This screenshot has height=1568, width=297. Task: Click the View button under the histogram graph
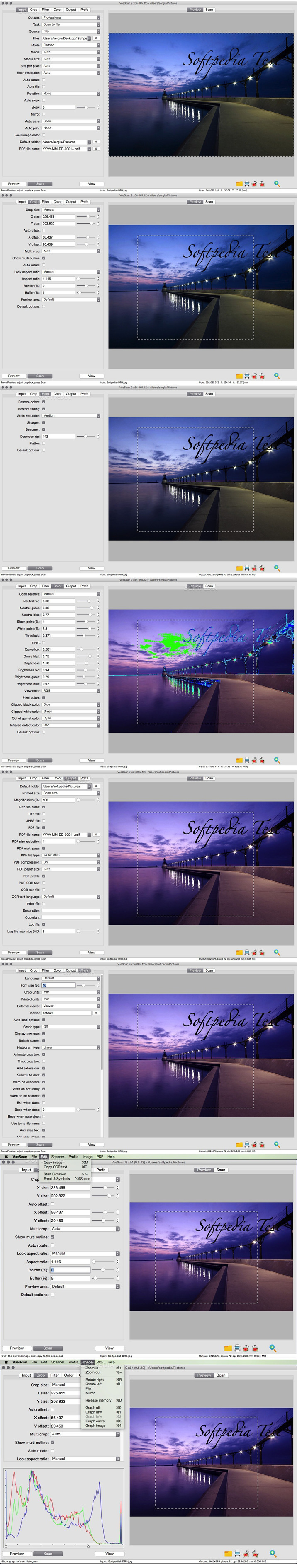tap(109, 1554)
